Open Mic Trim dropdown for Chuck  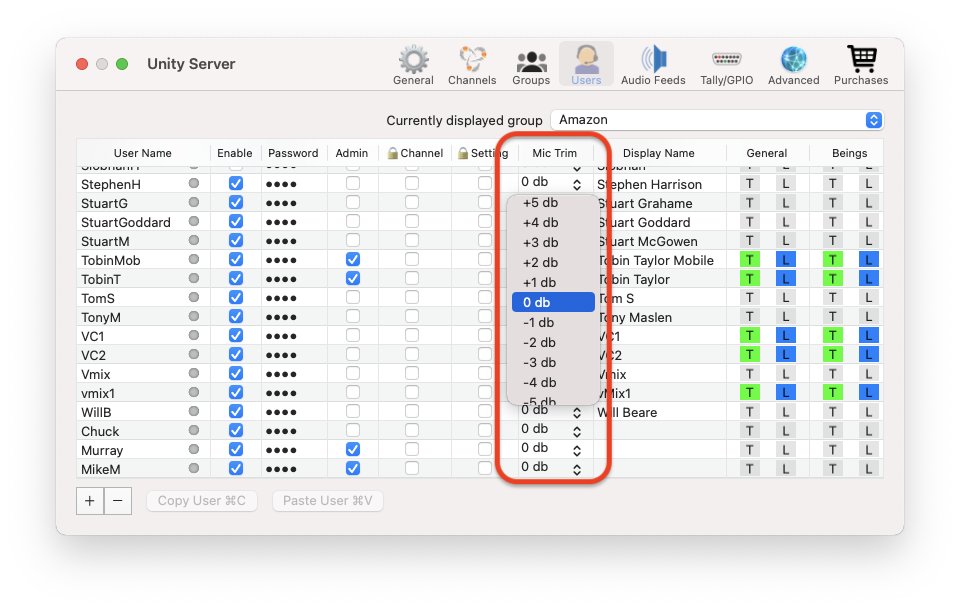551,430
